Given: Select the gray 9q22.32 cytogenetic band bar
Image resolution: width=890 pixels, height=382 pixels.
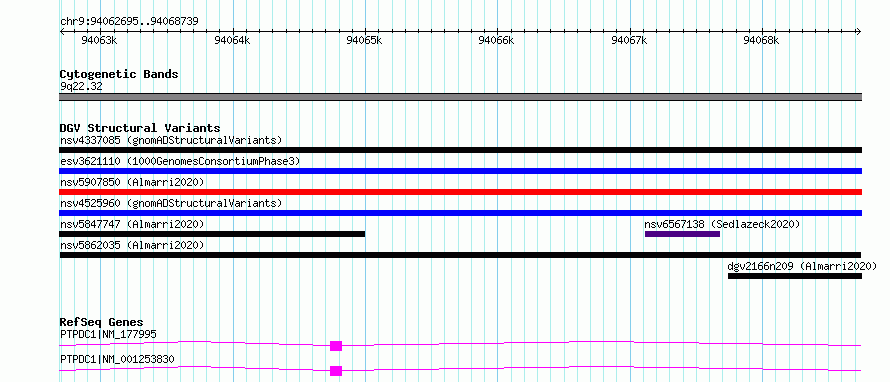Looking at the screenshot, I should pyautogui.click(x=460, y=97).
